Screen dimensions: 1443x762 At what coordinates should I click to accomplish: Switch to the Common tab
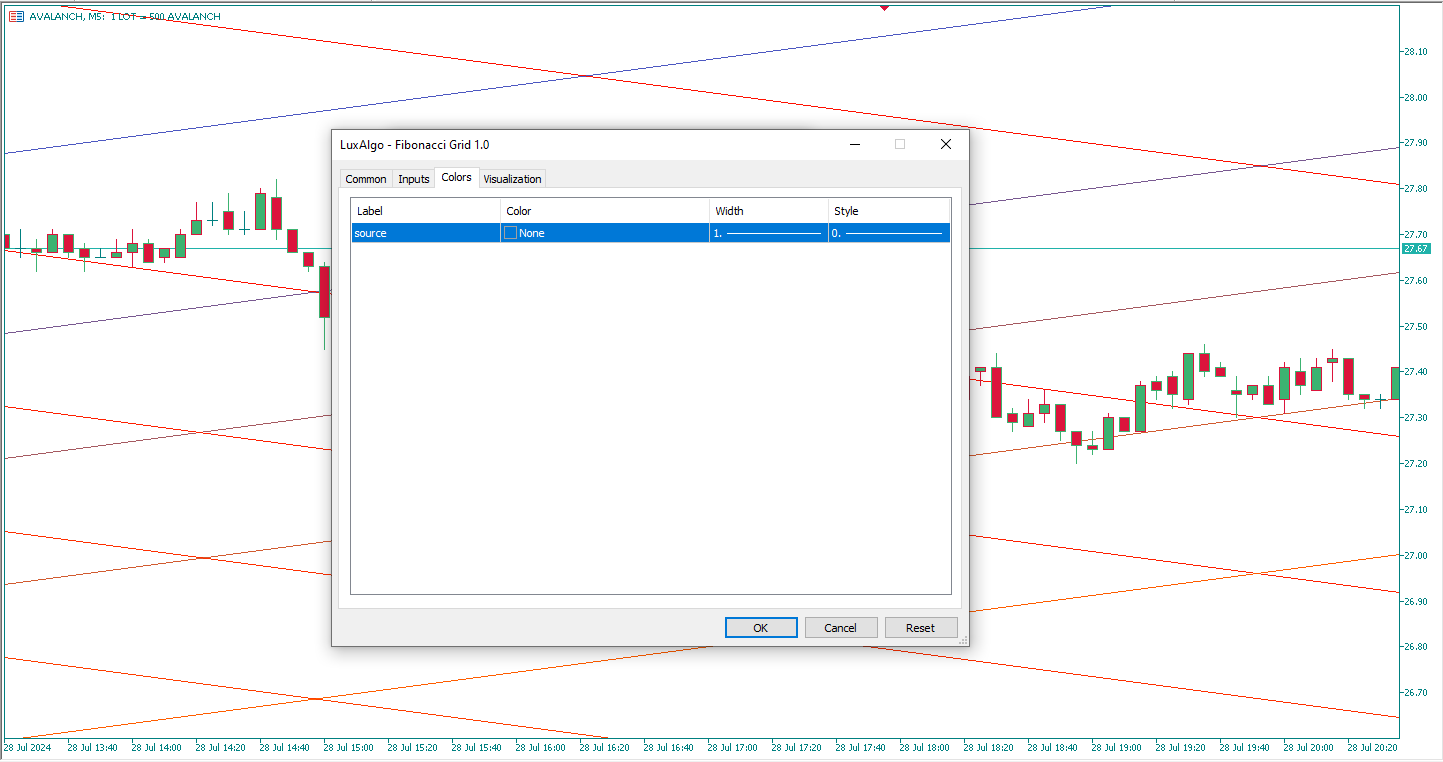[365, 179]
